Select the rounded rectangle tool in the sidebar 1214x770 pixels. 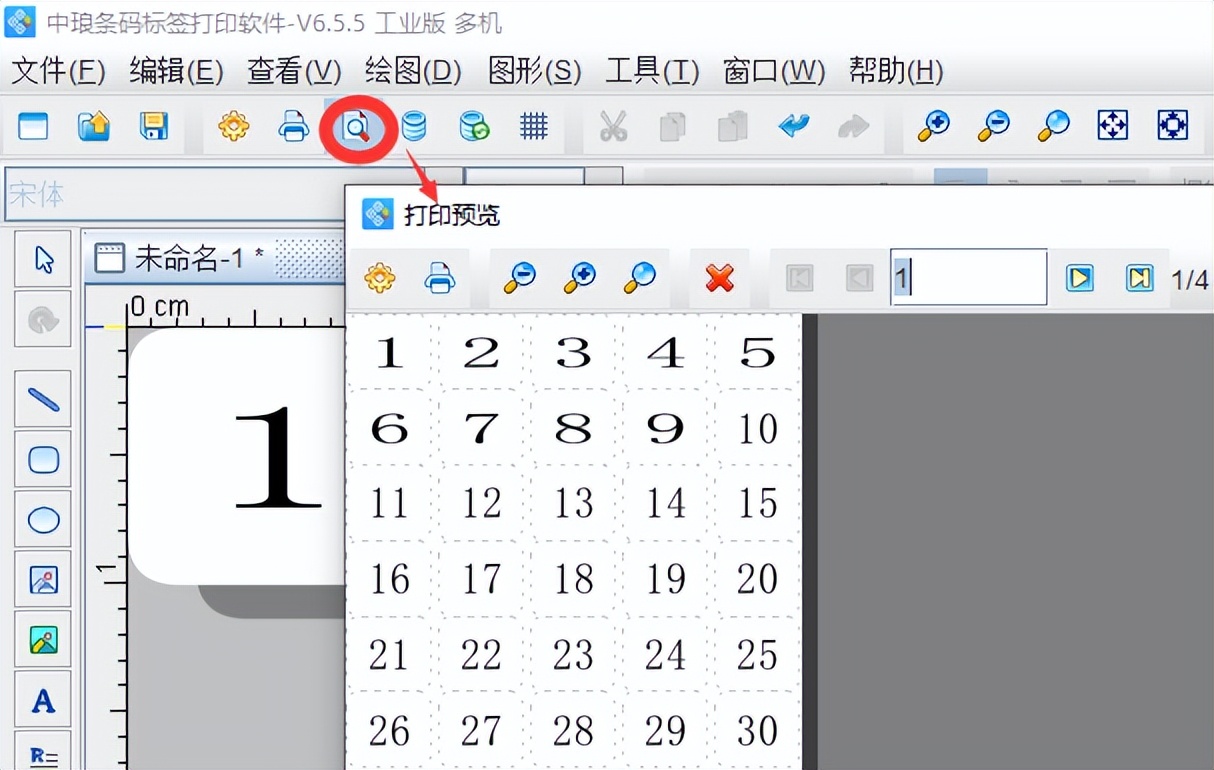click(42, 459)
